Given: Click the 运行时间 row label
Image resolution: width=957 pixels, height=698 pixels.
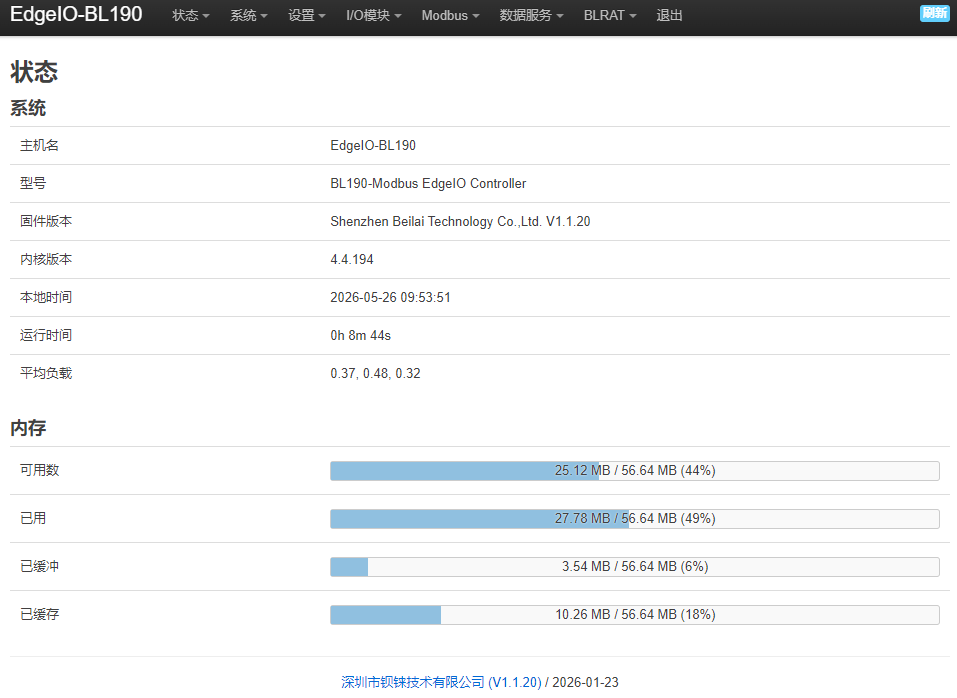Looking at the screenshot, I should 46,336.
